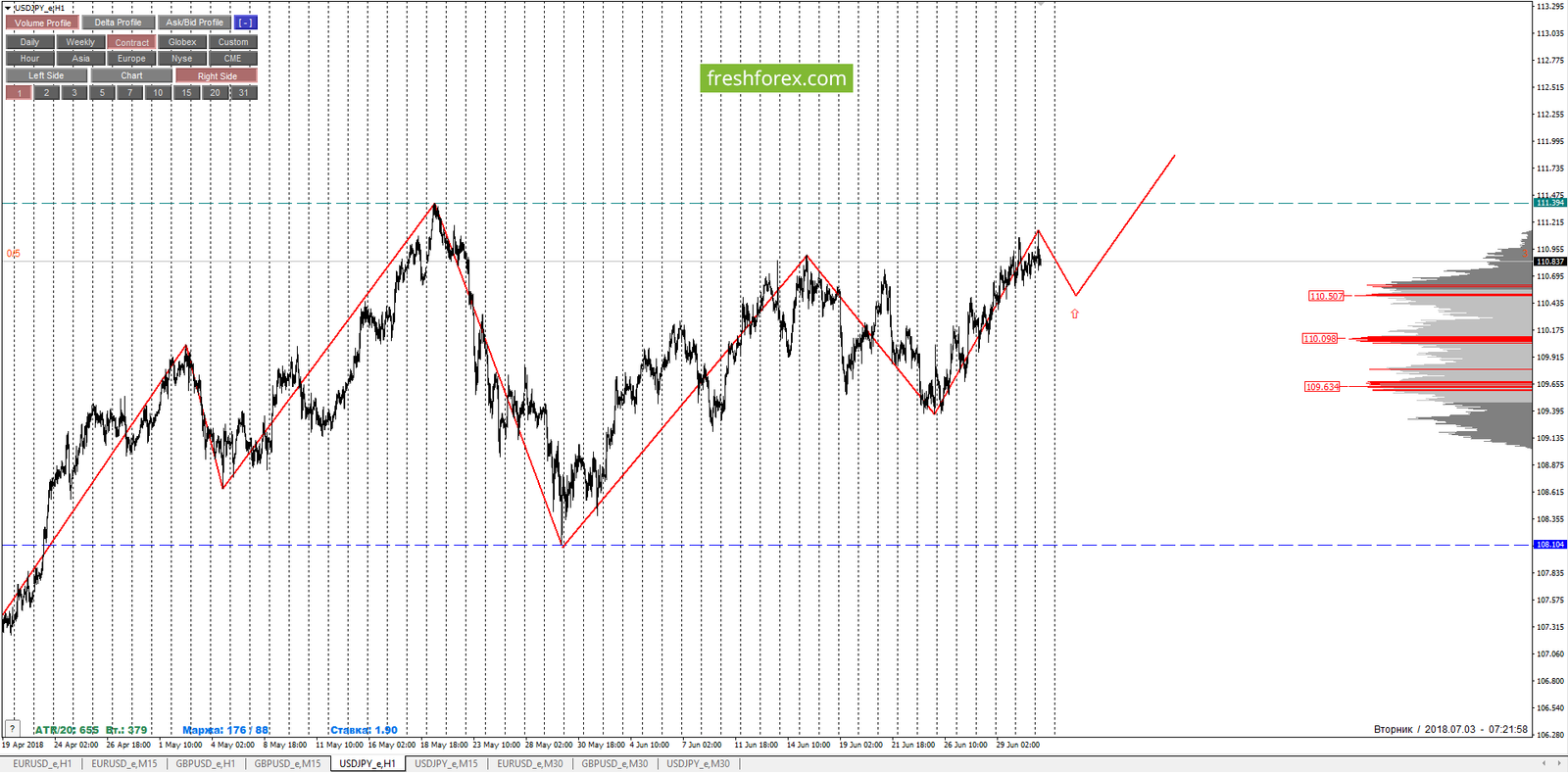Click the current price 110.837 tag
Image resolution: width=1568 pixels, height=773 pixels.
[x=1550, y=262]
